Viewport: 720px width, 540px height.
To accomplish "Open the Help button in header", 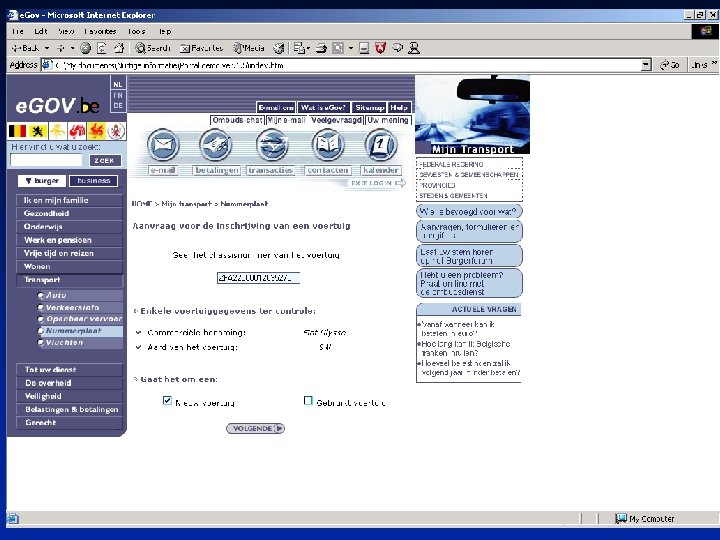I will coord(399,107).
